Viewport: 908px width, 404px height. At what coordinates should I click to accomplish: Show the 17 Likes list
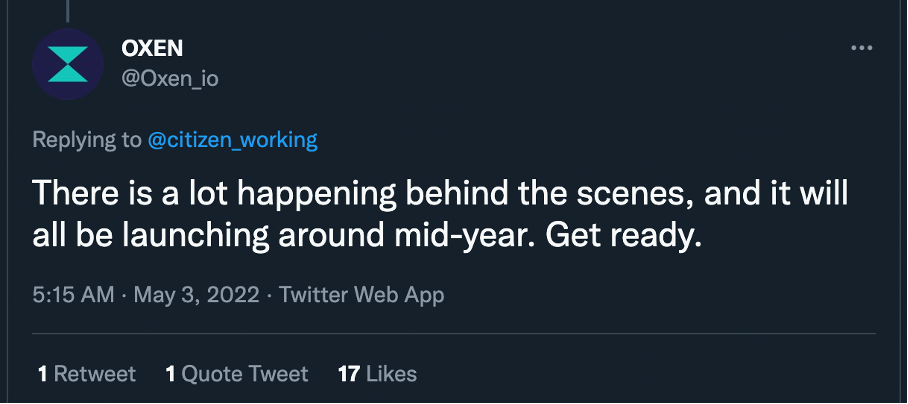(x=378, y=374)
